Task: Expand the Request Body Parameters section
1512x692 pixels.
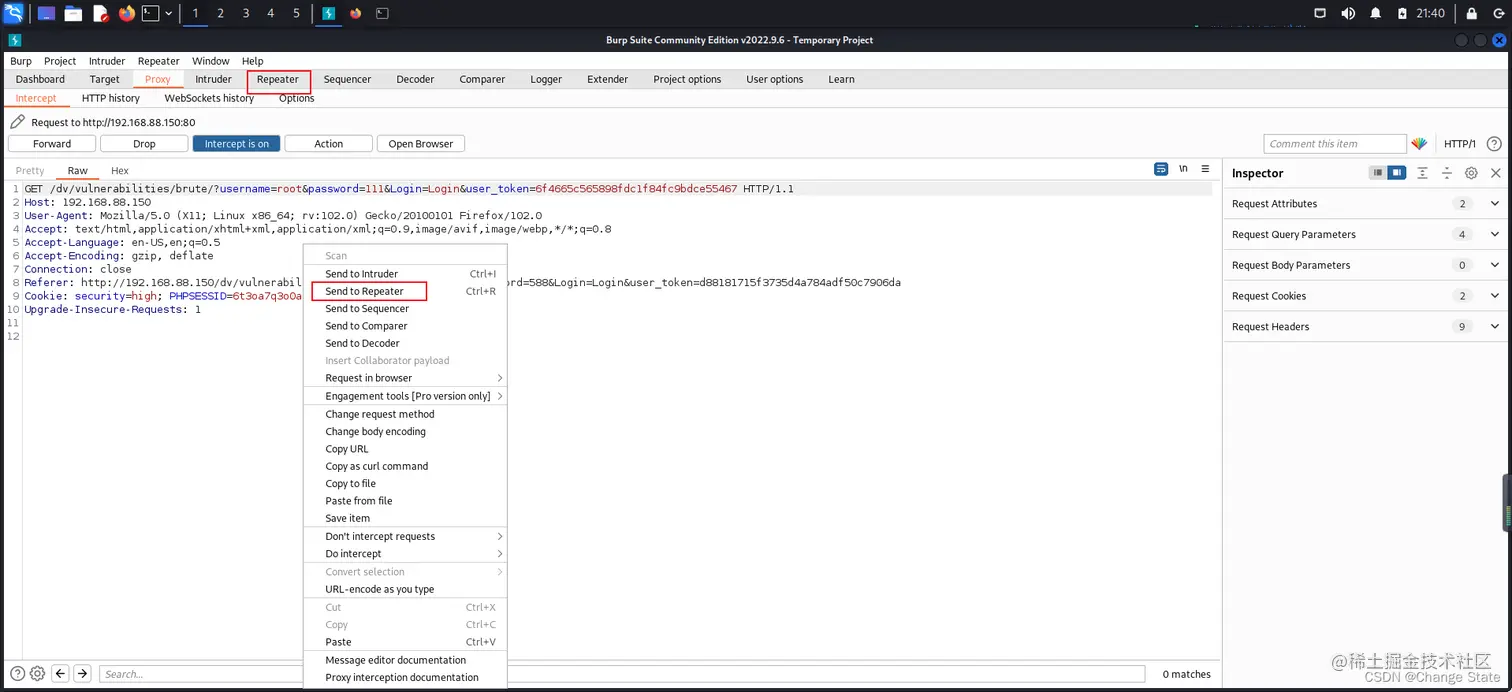Action: 1367,265
